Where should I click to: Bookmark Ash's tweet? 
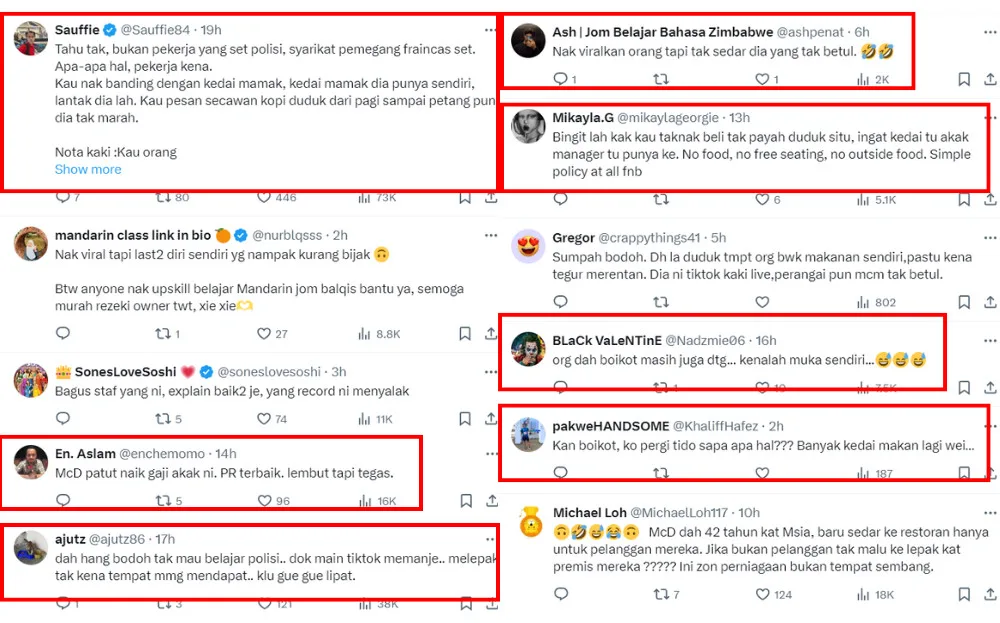[963, 79]
